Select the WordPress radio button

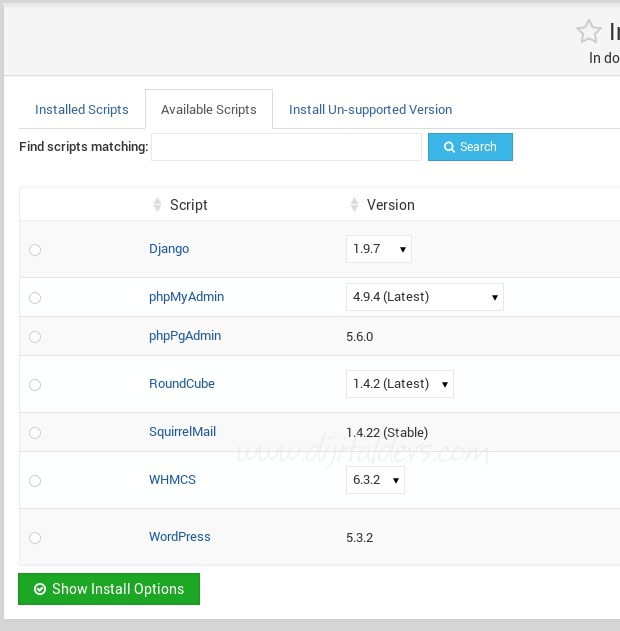pos(35,538)
